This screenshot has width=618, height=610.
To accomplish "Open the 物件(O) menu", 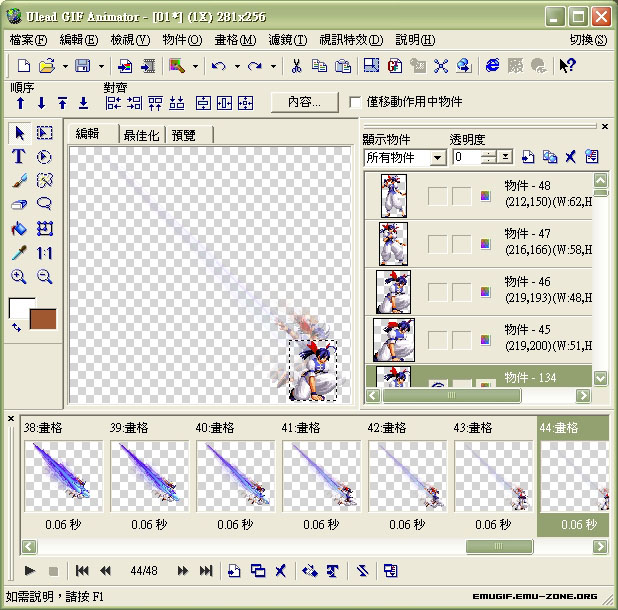I will click(182, 40).
